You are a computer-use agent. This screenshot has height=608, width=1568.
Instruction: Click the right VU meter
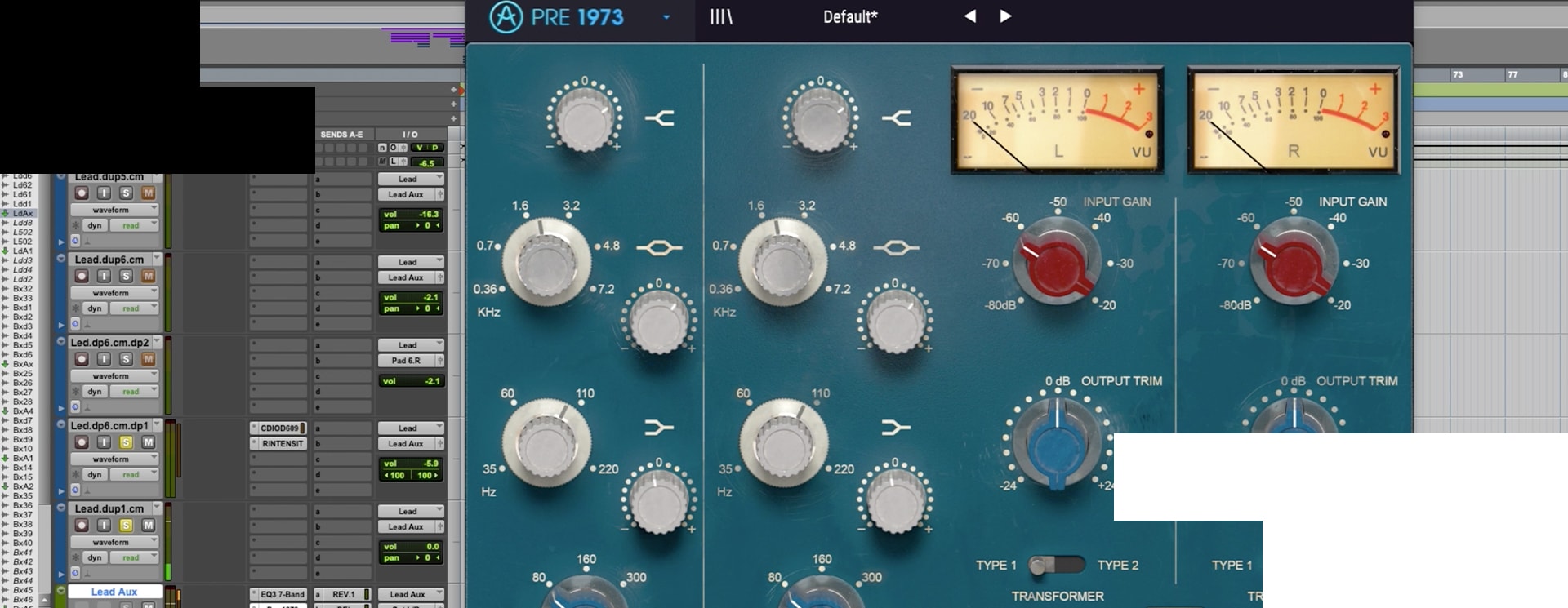(1294, 121)
